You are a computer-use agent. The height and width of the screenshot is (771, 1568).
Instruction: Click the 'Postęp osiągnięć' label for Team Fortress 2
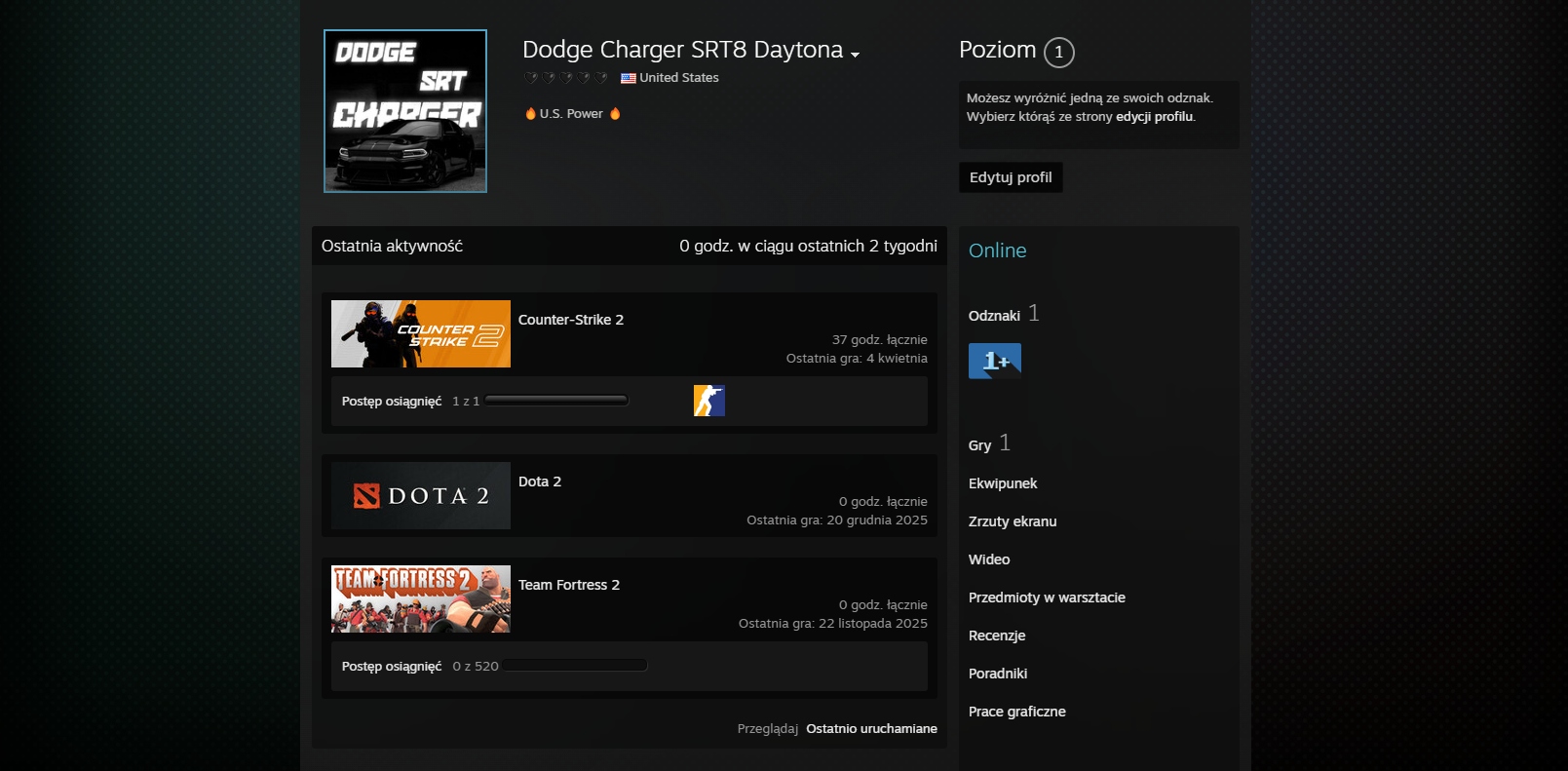(392, 667)
